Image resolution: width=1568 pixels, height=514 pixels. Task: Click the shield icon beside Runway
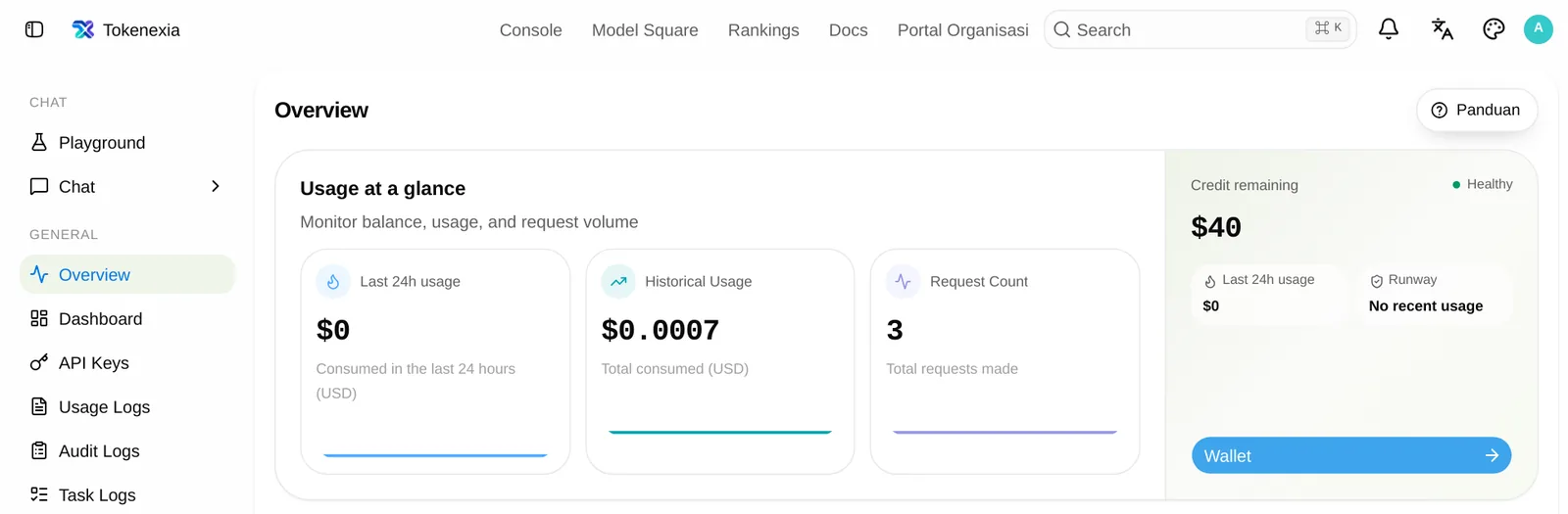click(x=1376, y=281)
